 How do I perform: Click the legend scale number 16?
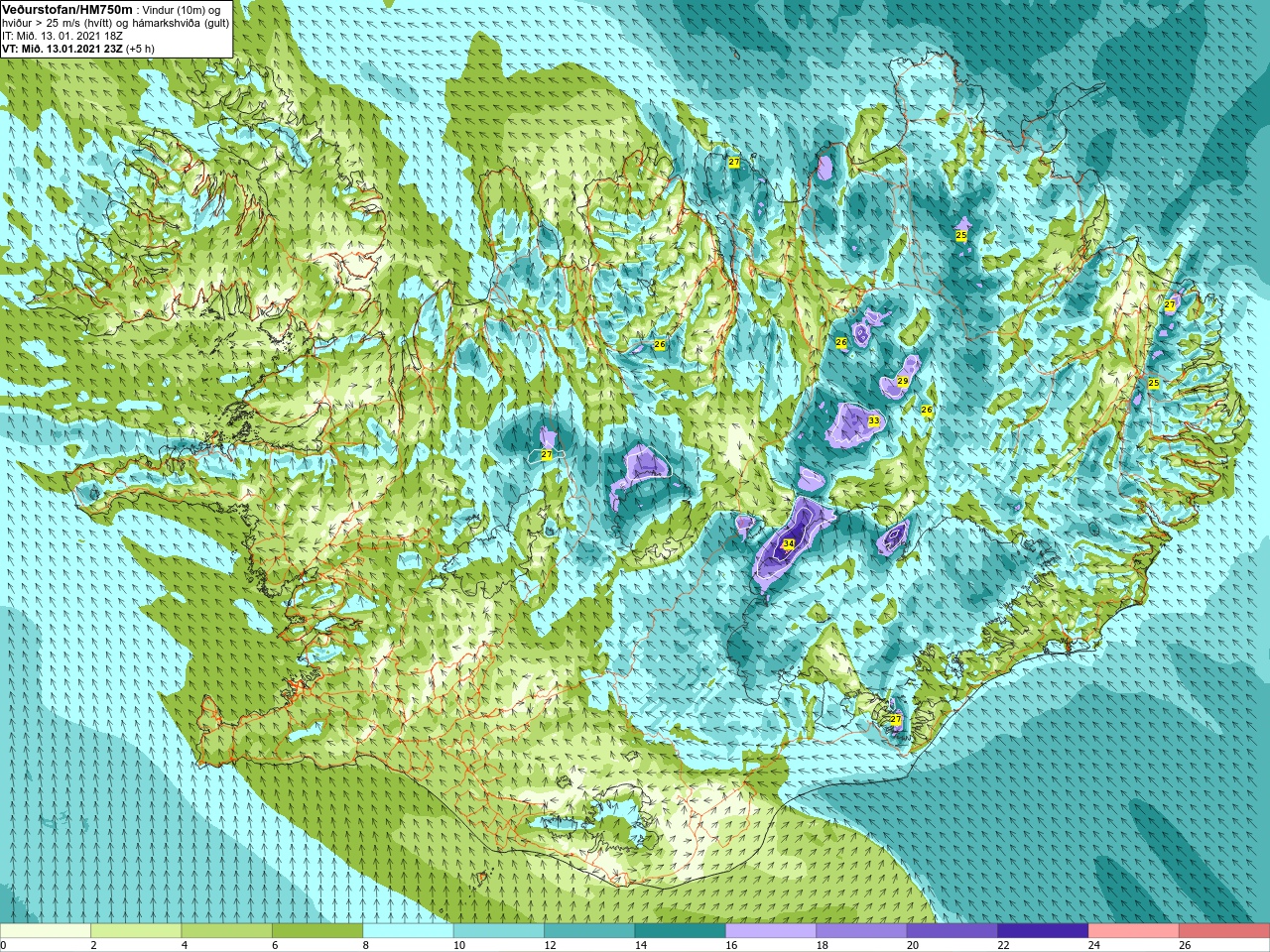(731, 946)
